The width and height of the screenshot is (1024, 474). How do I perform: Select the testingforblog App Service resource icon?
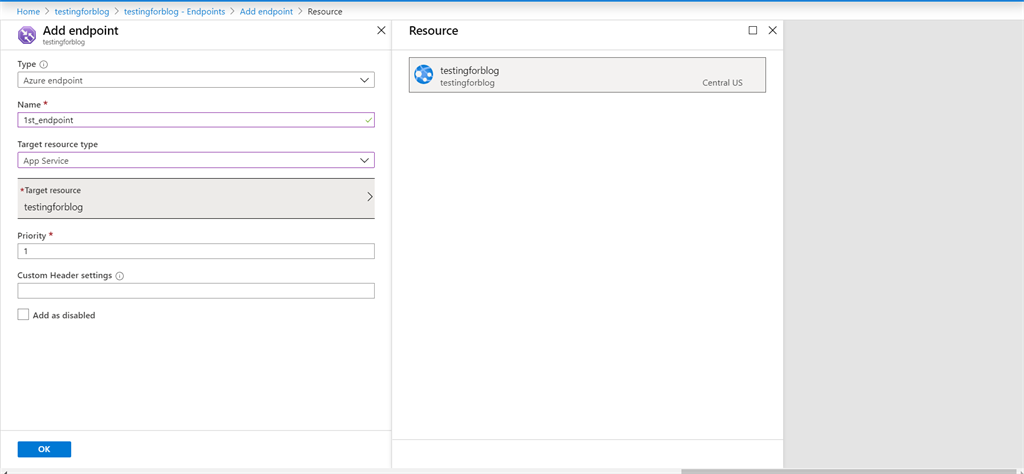coord(424,75)
